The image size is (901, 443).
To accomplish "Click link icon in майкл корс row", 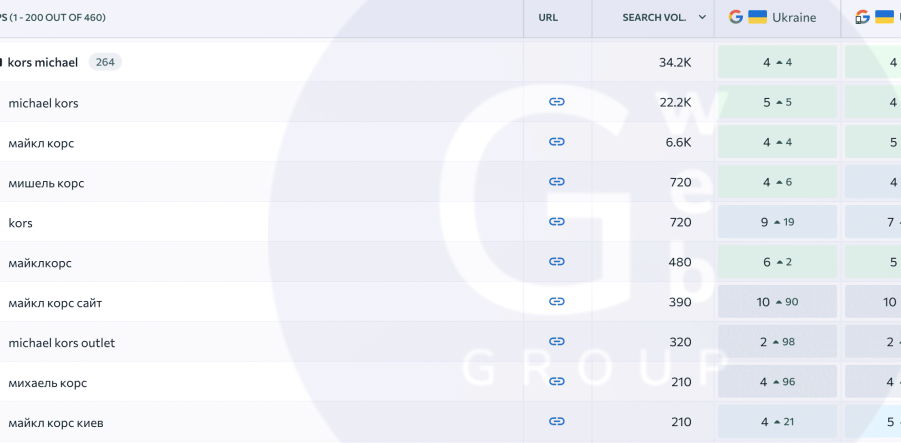I will (557, 142).
